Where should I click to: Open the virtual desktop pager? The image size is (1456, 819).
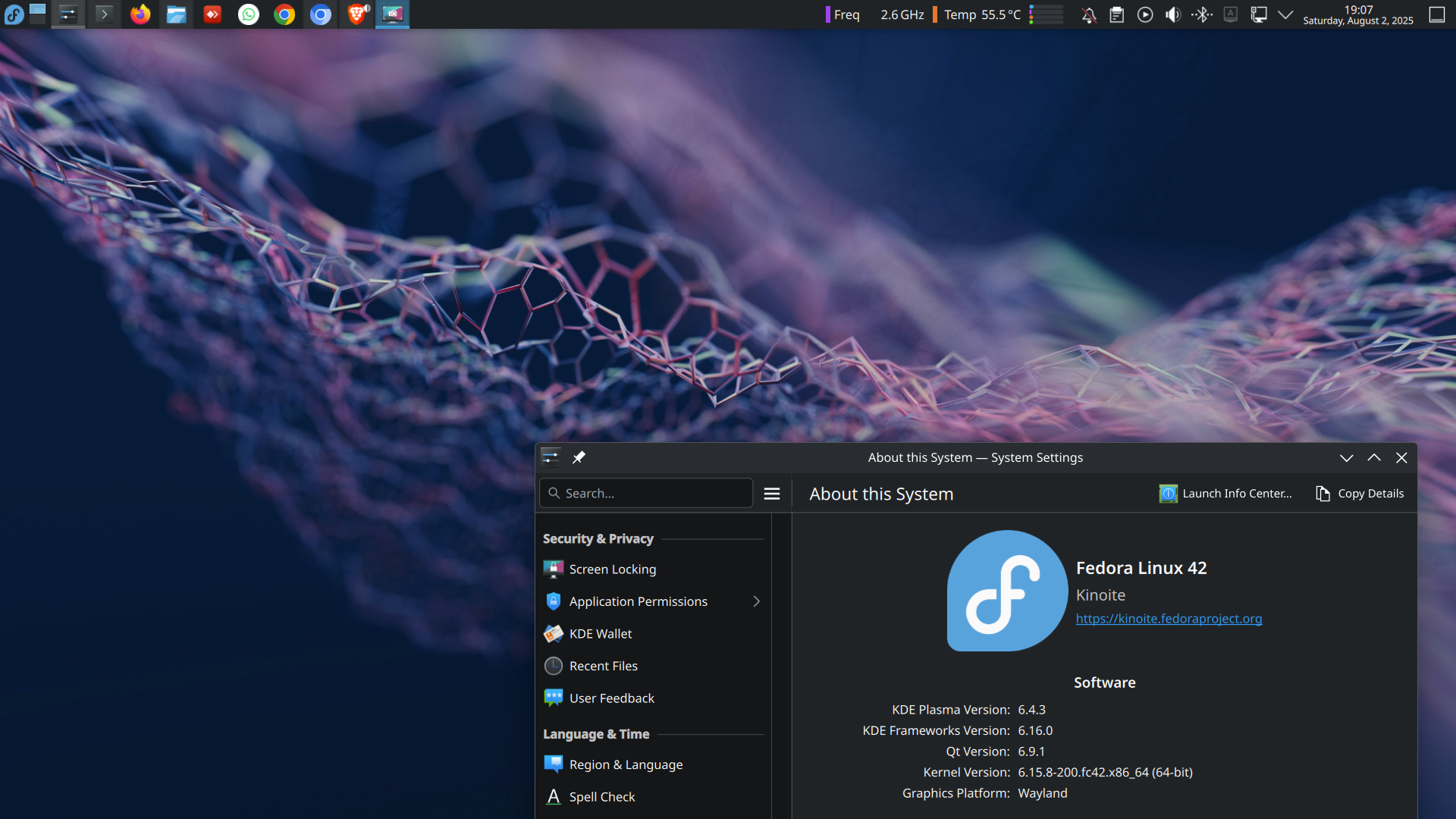click(x=38, y=14)
